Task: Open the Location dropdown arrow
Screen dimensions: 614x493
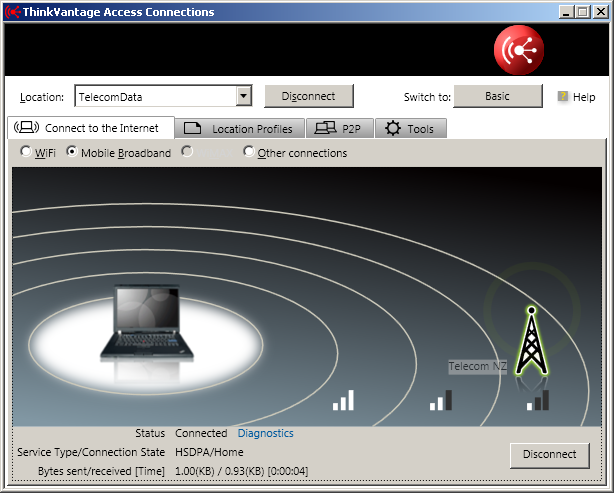Action: 244,96
